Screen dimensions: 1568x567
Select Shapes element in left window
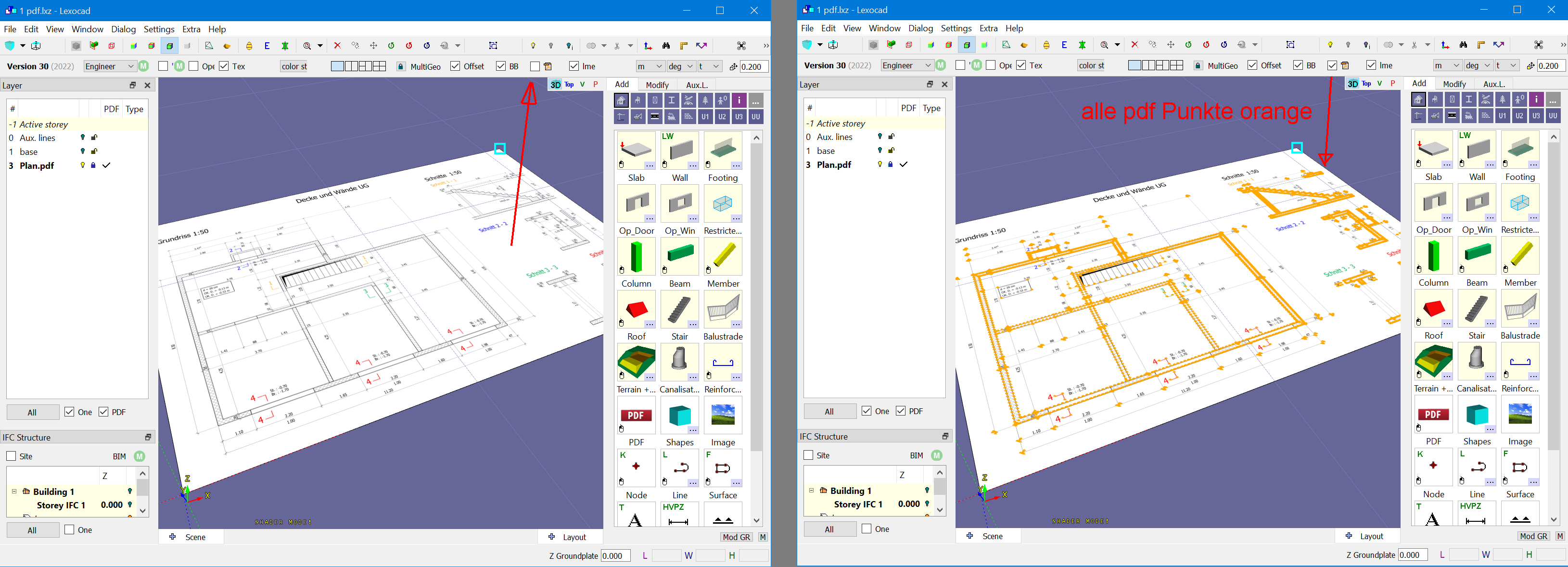pyautogui.click(x=680, y=416)
